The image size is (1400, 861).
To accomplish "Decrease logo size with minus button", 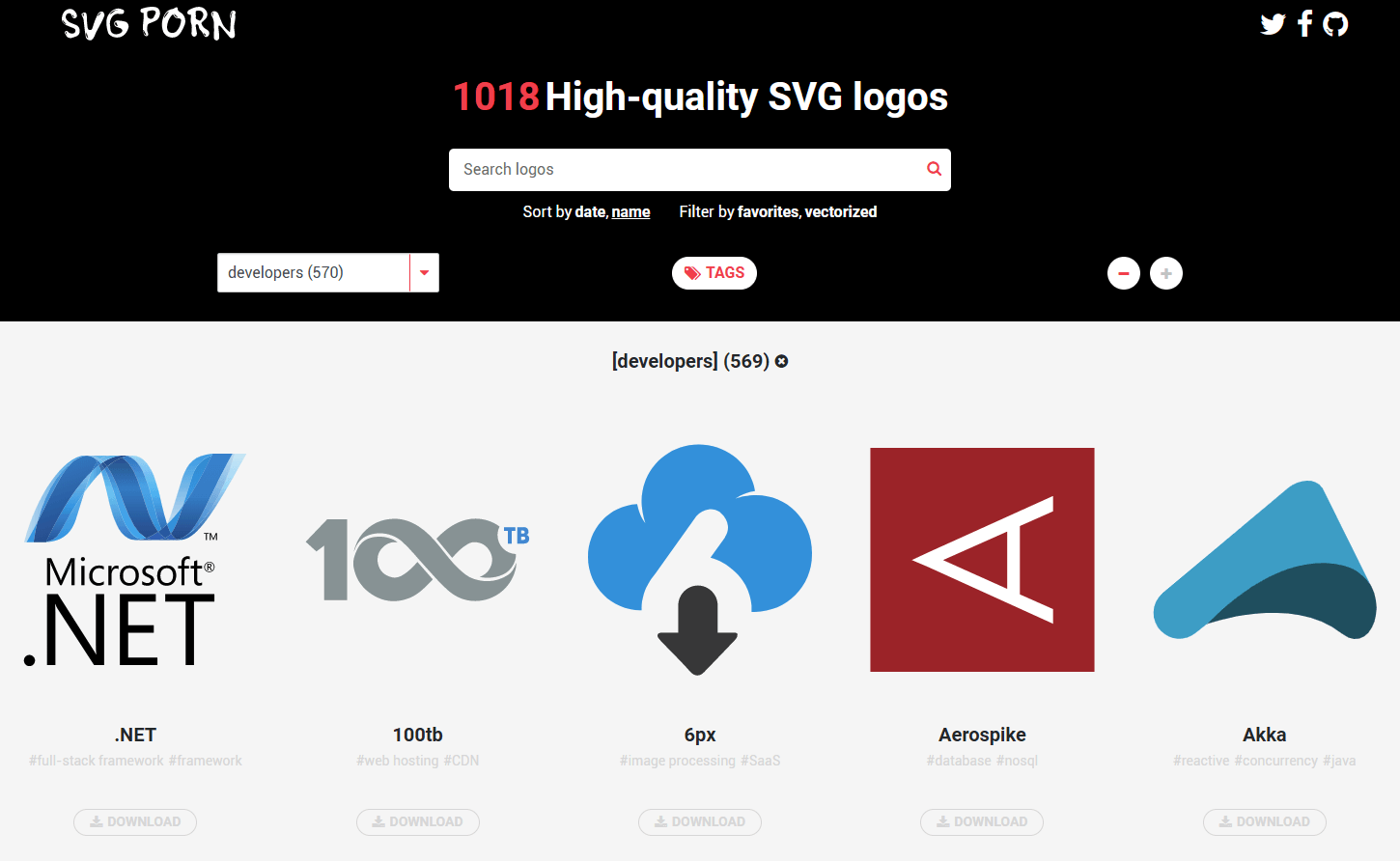I will coord(1123,273).
